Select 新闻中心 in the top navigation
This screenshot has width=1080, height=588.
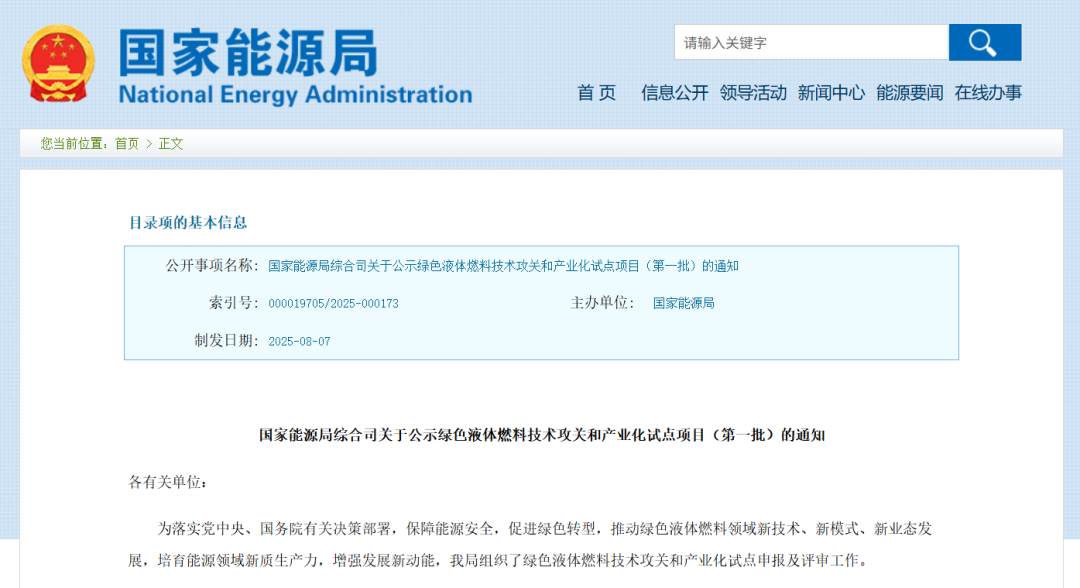coord(831,93)
